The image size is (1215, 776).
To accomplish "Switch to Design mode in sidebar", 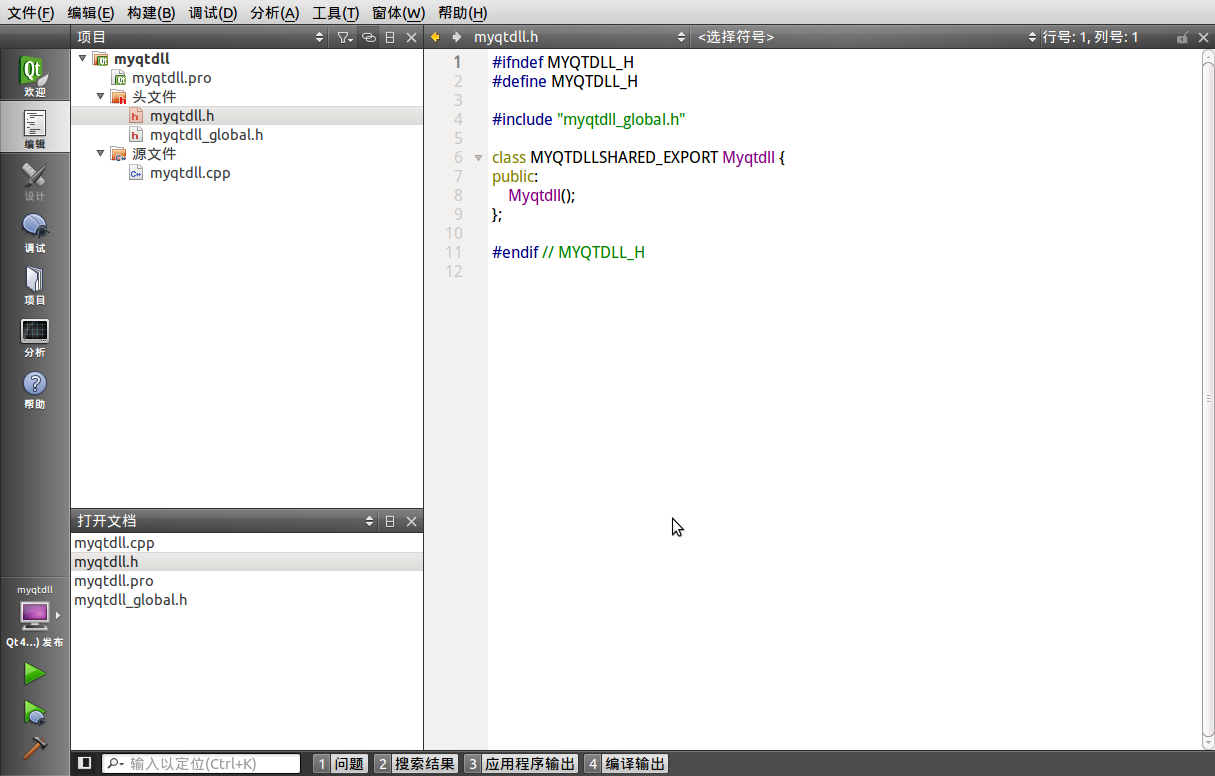I will (x=34, y=181).
